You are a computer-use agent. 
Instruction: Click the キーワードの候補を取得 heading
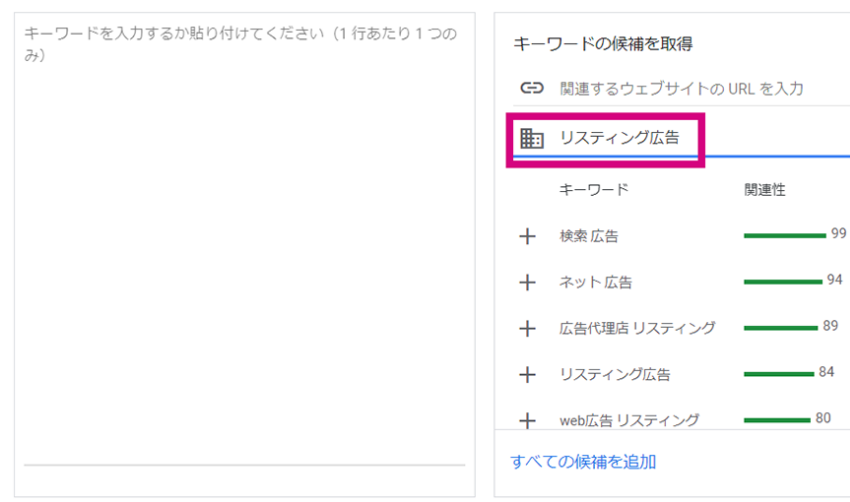[603, 44]
